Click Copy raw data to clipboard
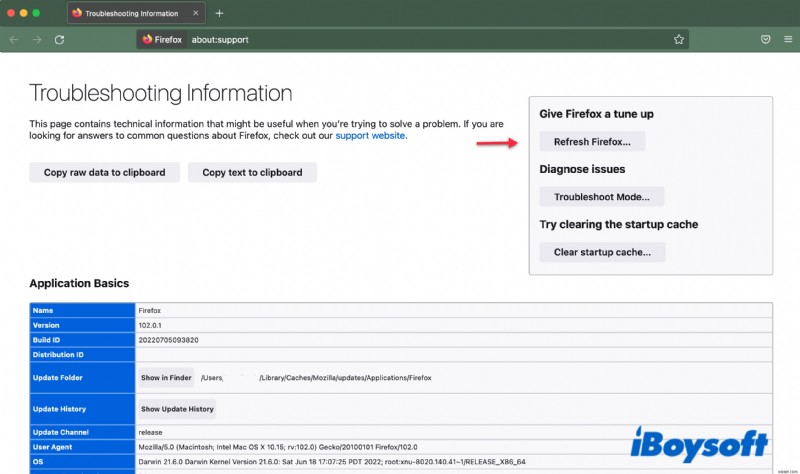 click(104, 172)
